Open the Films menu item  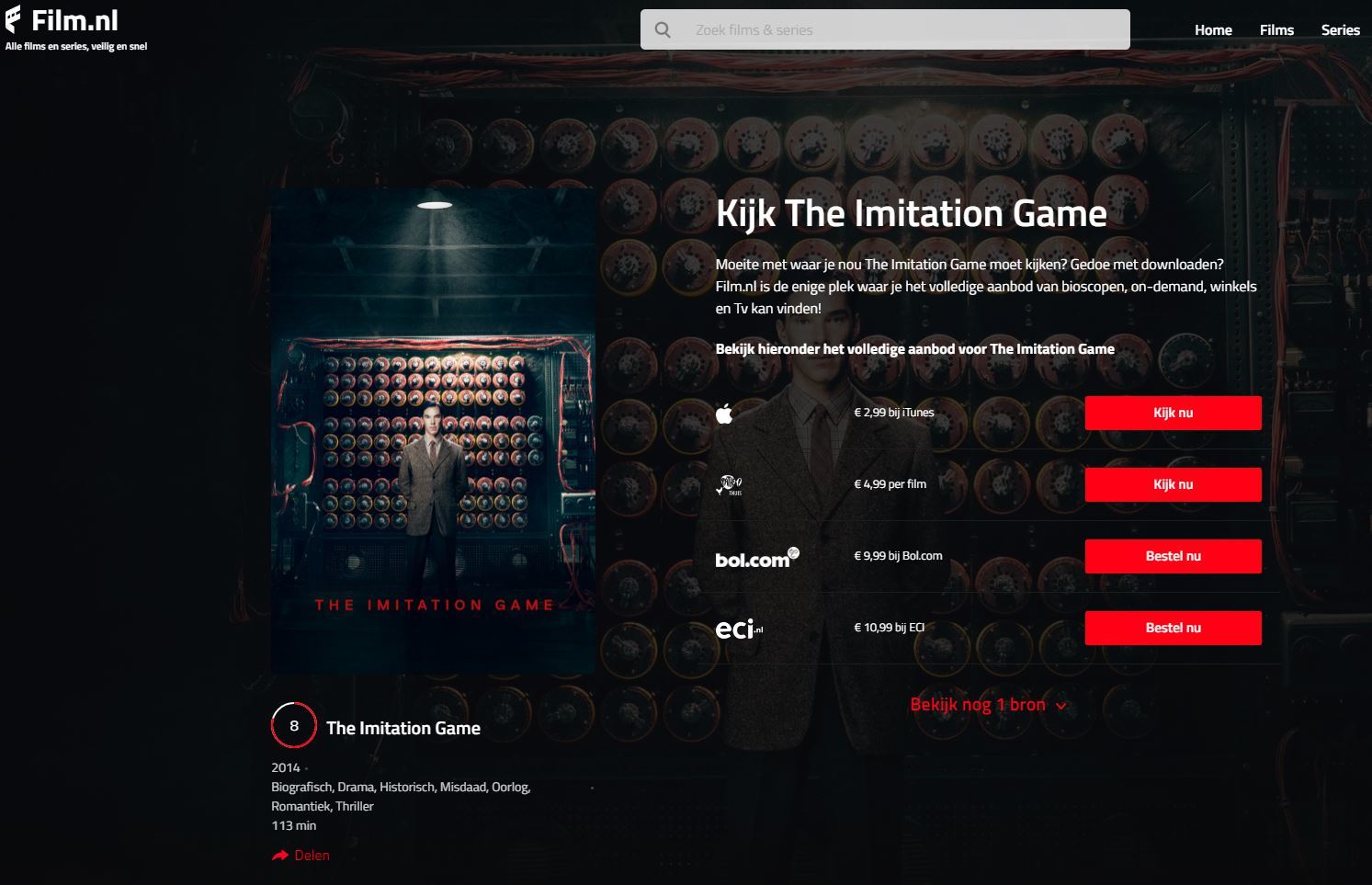click(1276, 30)
